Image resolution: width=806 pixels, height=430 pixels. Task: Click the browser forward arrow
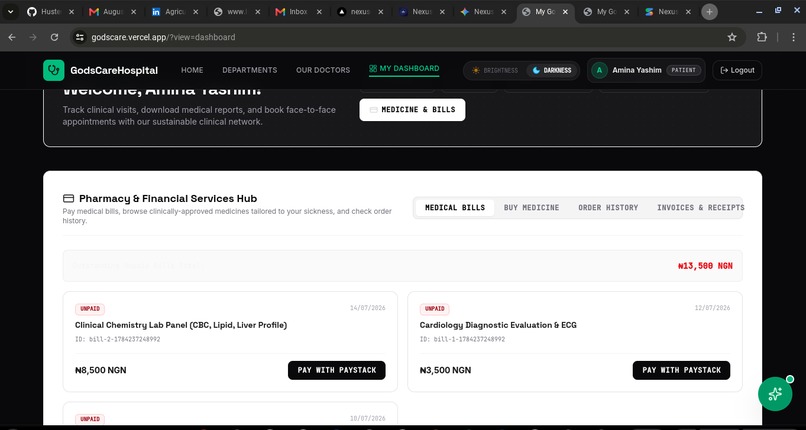pyautogui.click(x=33, y=37)
